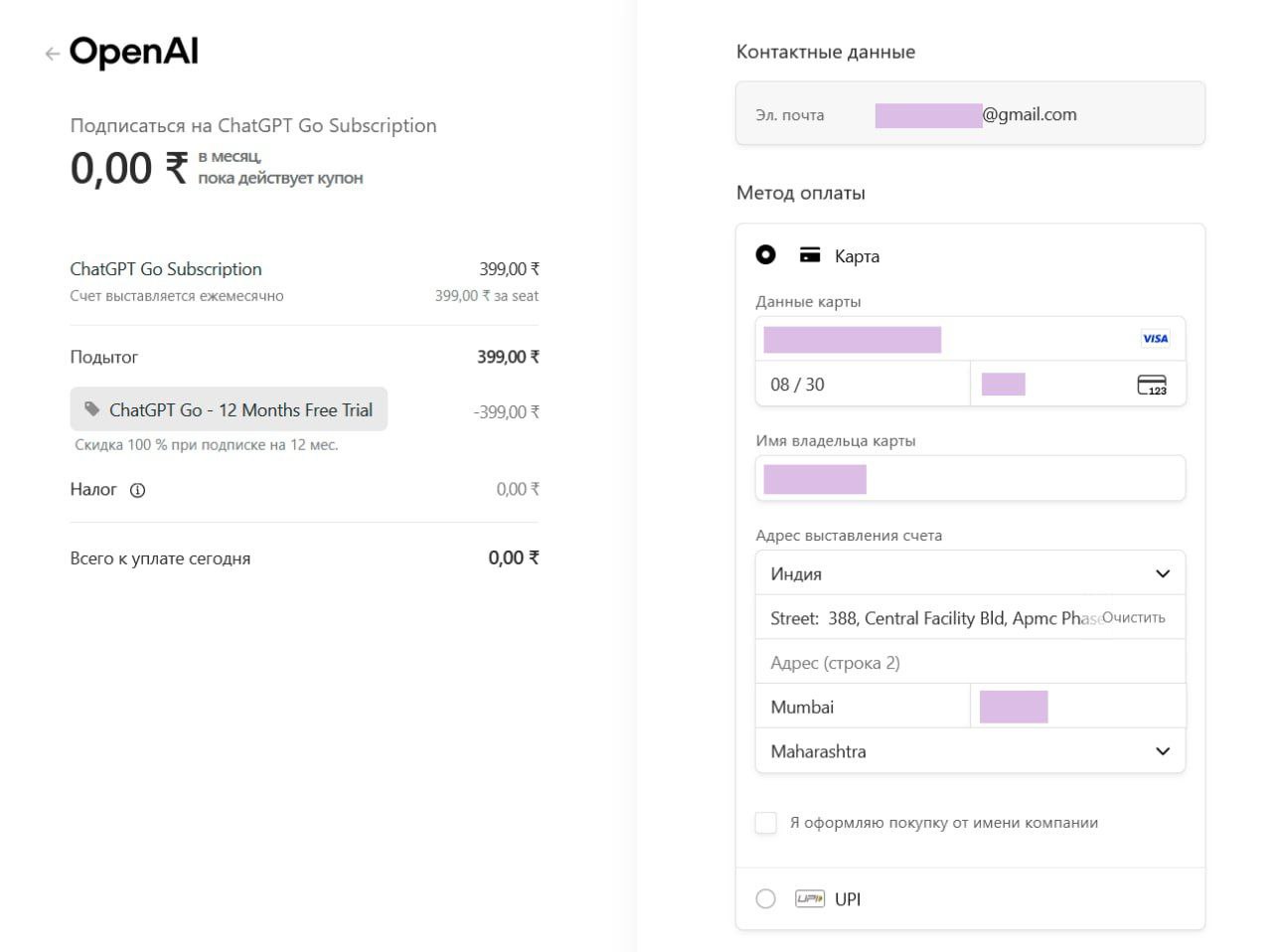Open the Индия country dropdown

pyautogui.click(x=970, y=573)
